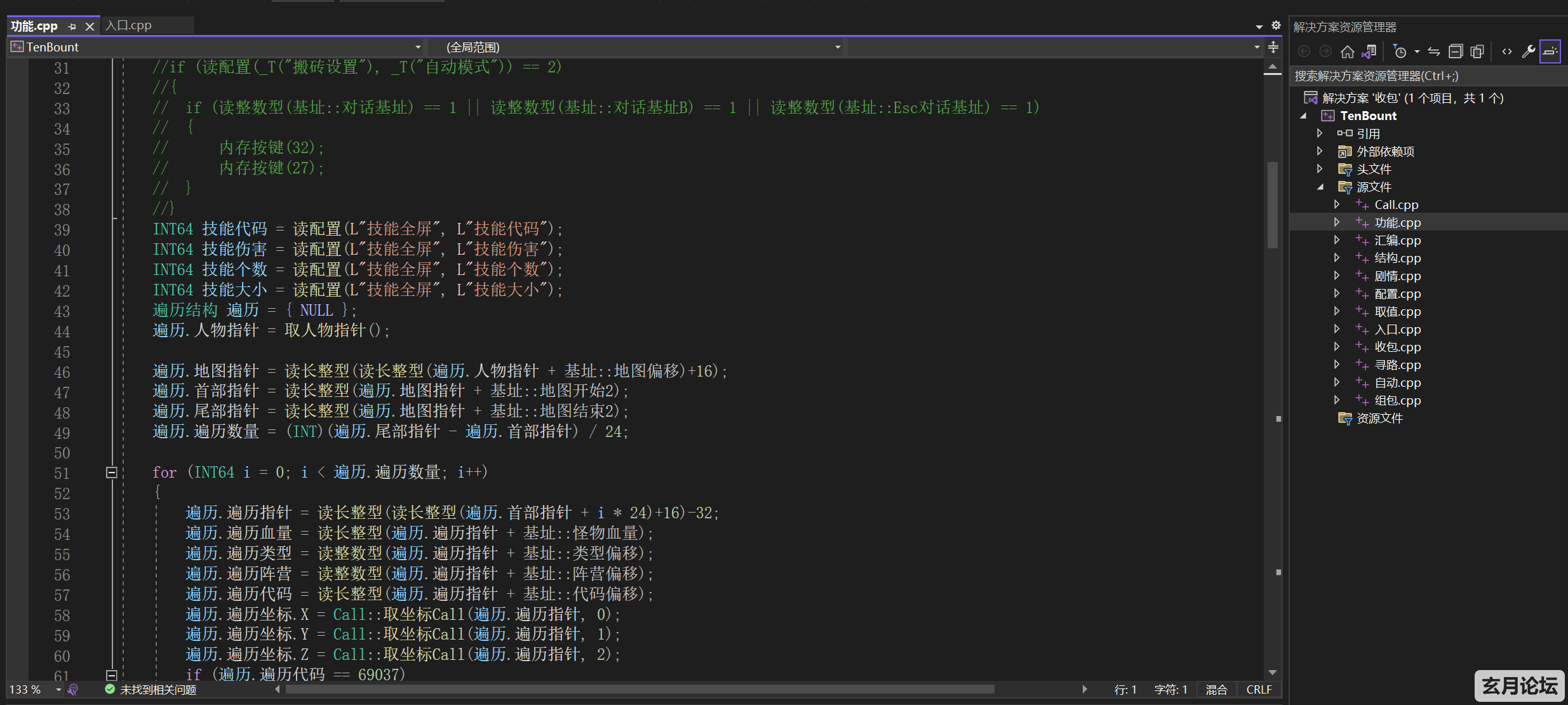
Task: Open 自动.cpp from the tree
Action: [x=1397, y=382]
